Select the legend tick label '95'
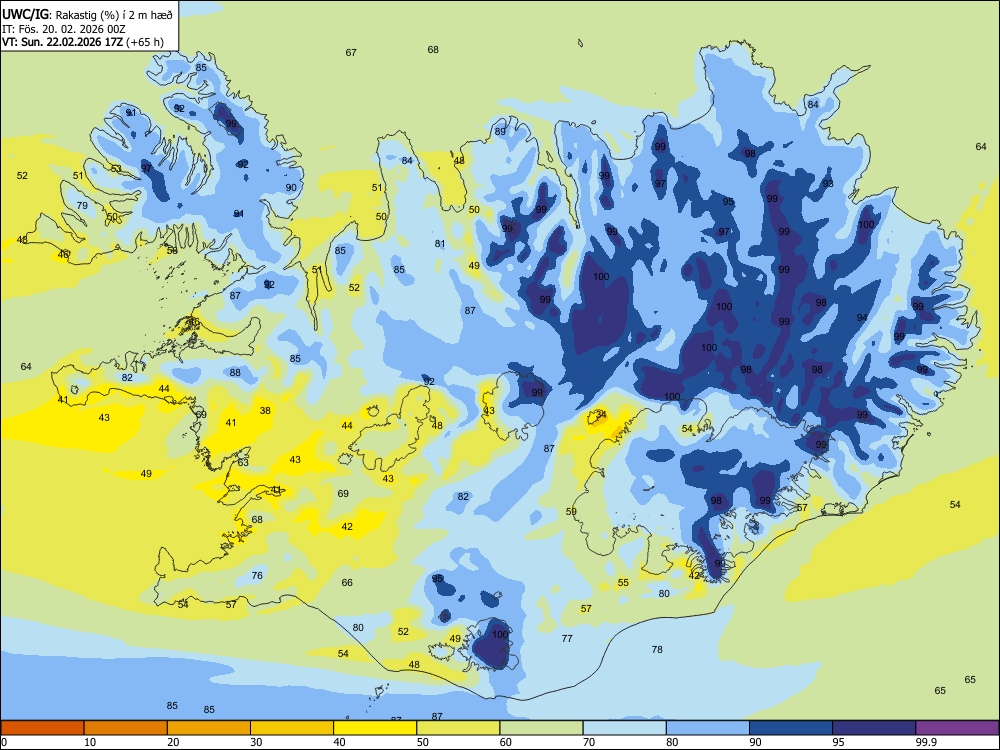This screenshot has height=750, width=1000. pos(839,742)
